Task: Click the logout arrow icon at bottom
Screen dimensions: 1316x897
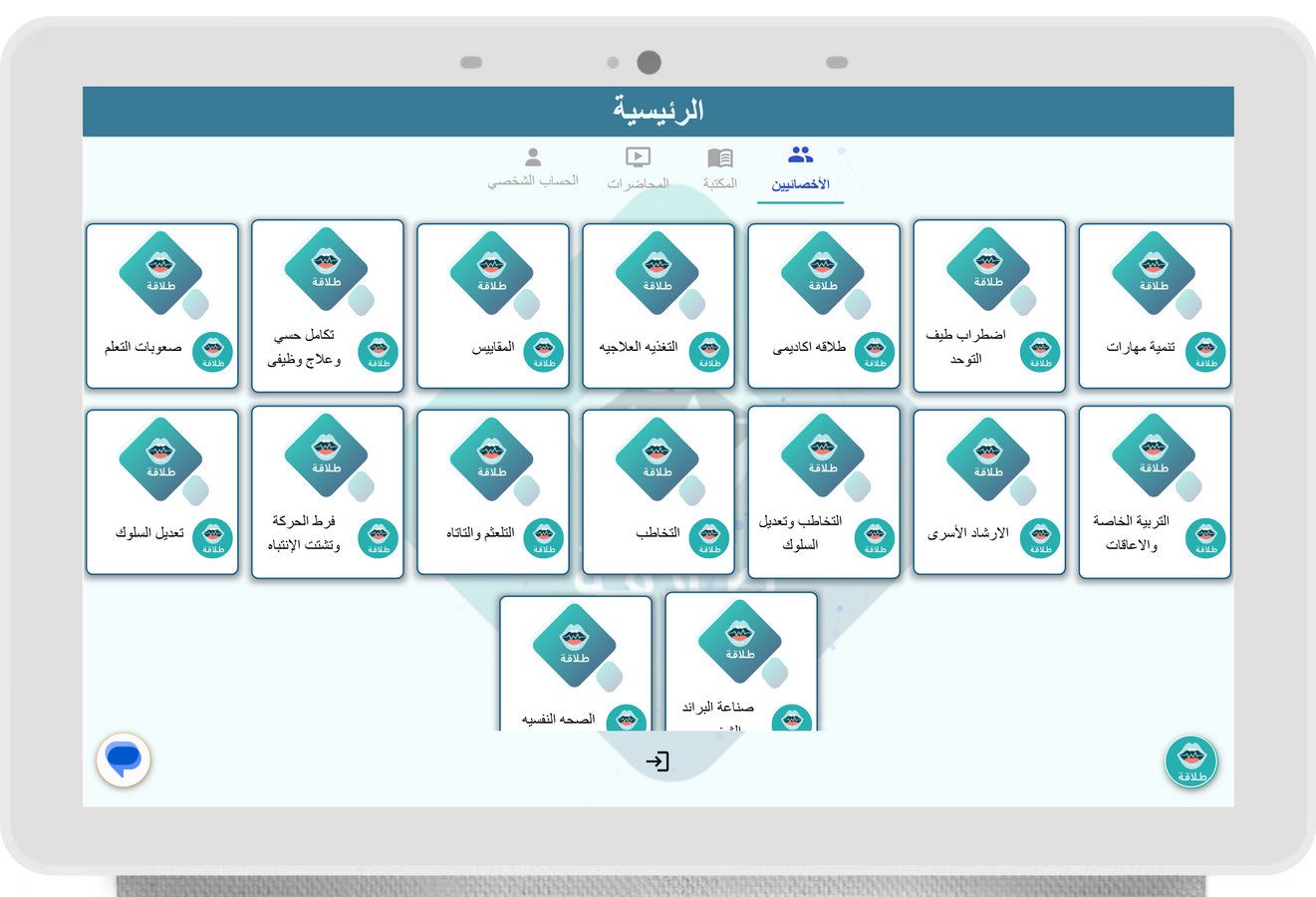Action: click(658, 761)
